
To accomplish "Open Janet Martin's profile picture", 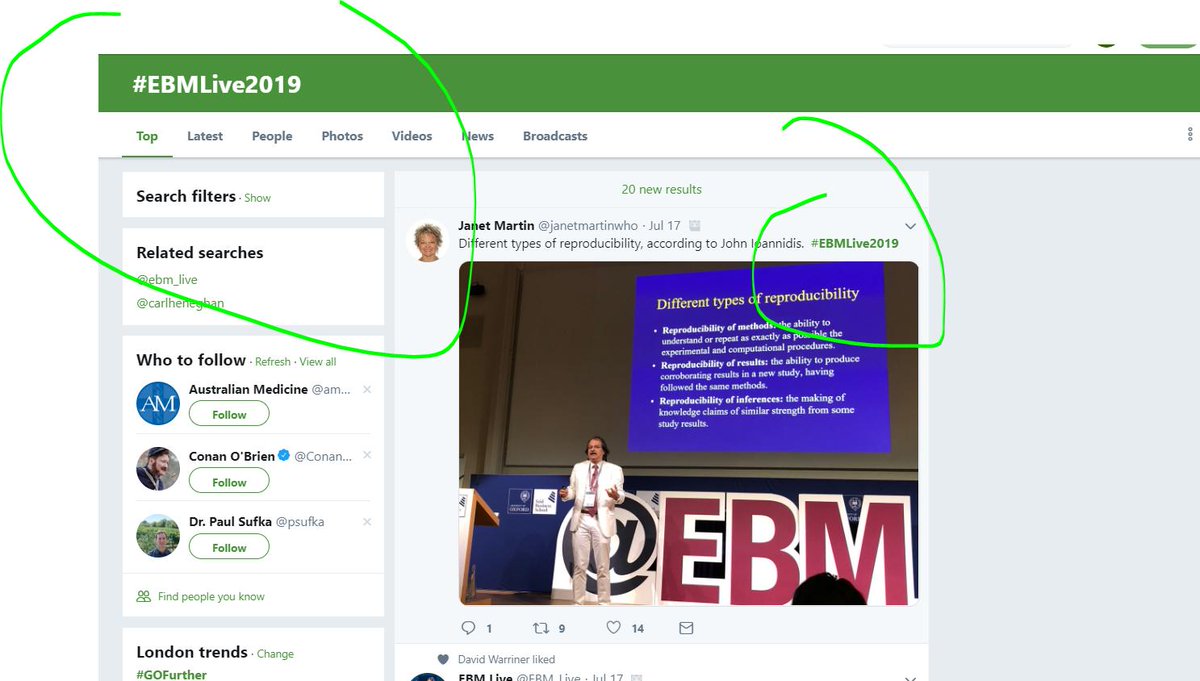I will click(428, 240).
